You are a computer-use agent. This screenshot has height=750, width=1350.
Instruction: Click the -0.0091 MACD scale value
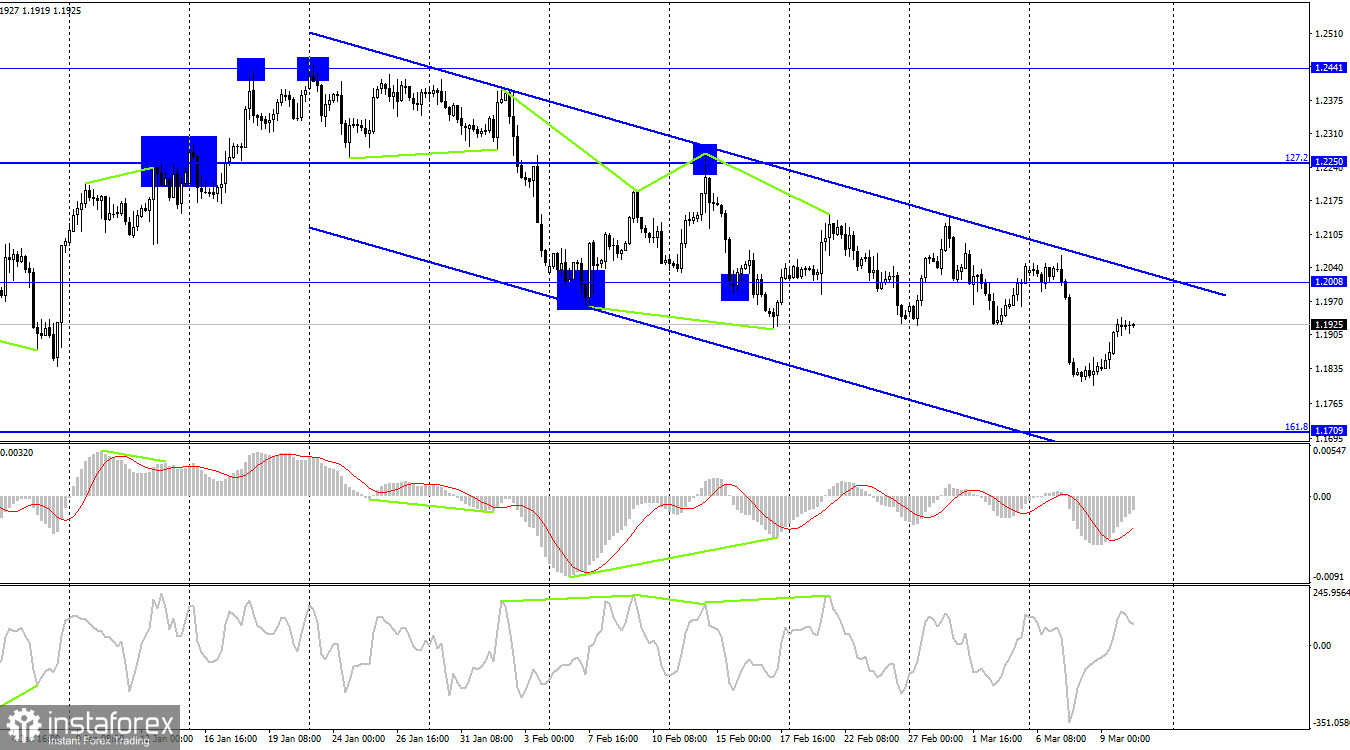(x=1329, y=576)
